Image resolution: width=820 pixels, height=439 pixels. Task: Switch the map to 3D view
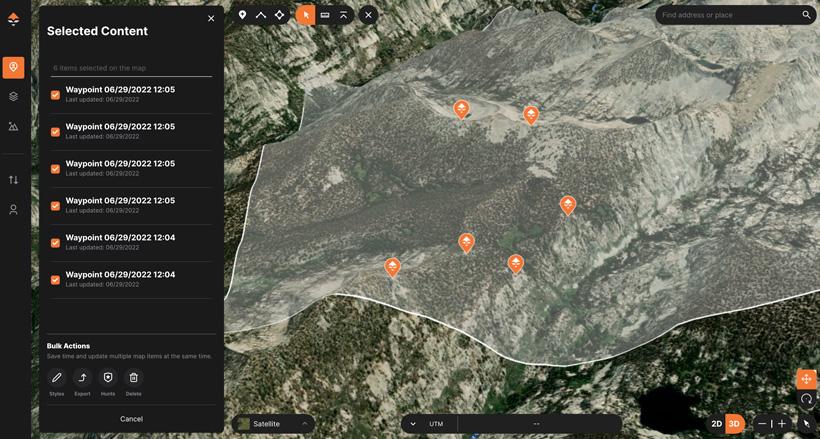[734, 424]
